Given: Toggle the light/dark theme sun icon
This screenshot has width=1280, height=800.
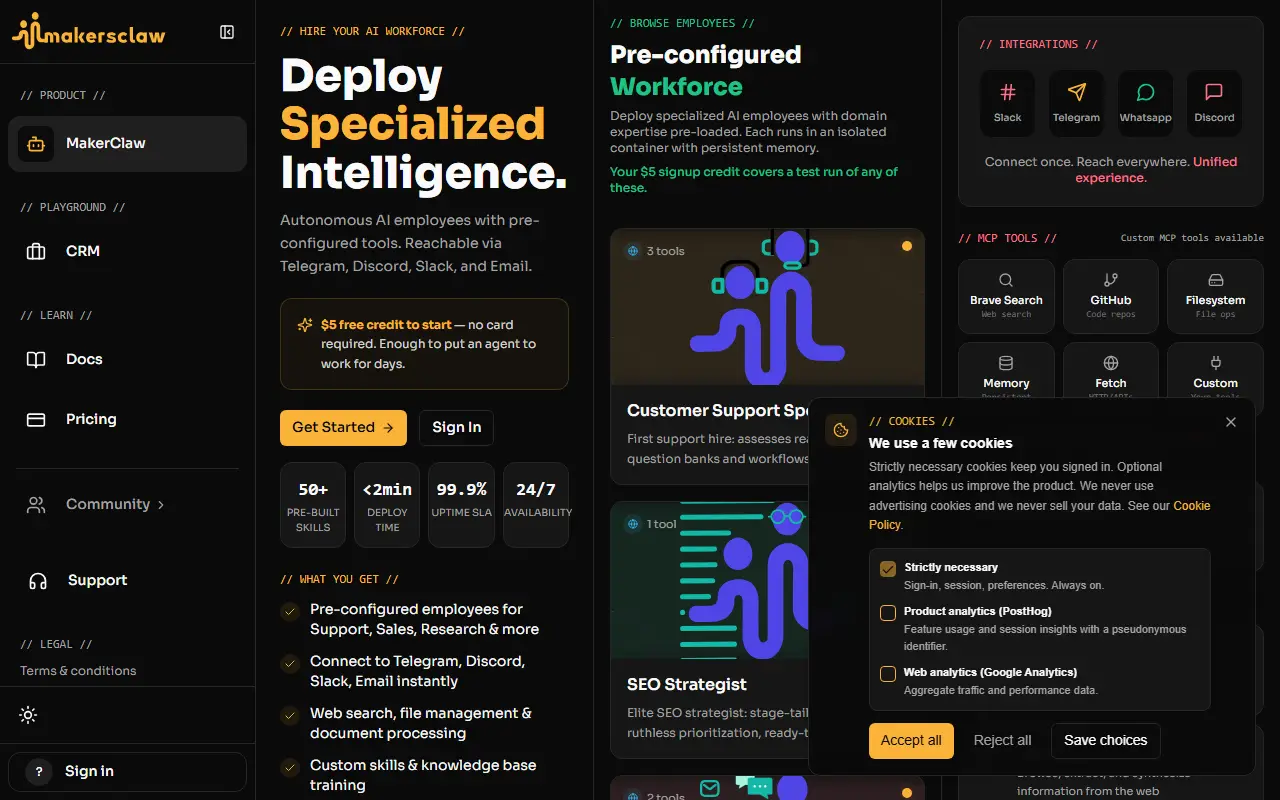Looking at the screenshot, I should pos(28,715).
